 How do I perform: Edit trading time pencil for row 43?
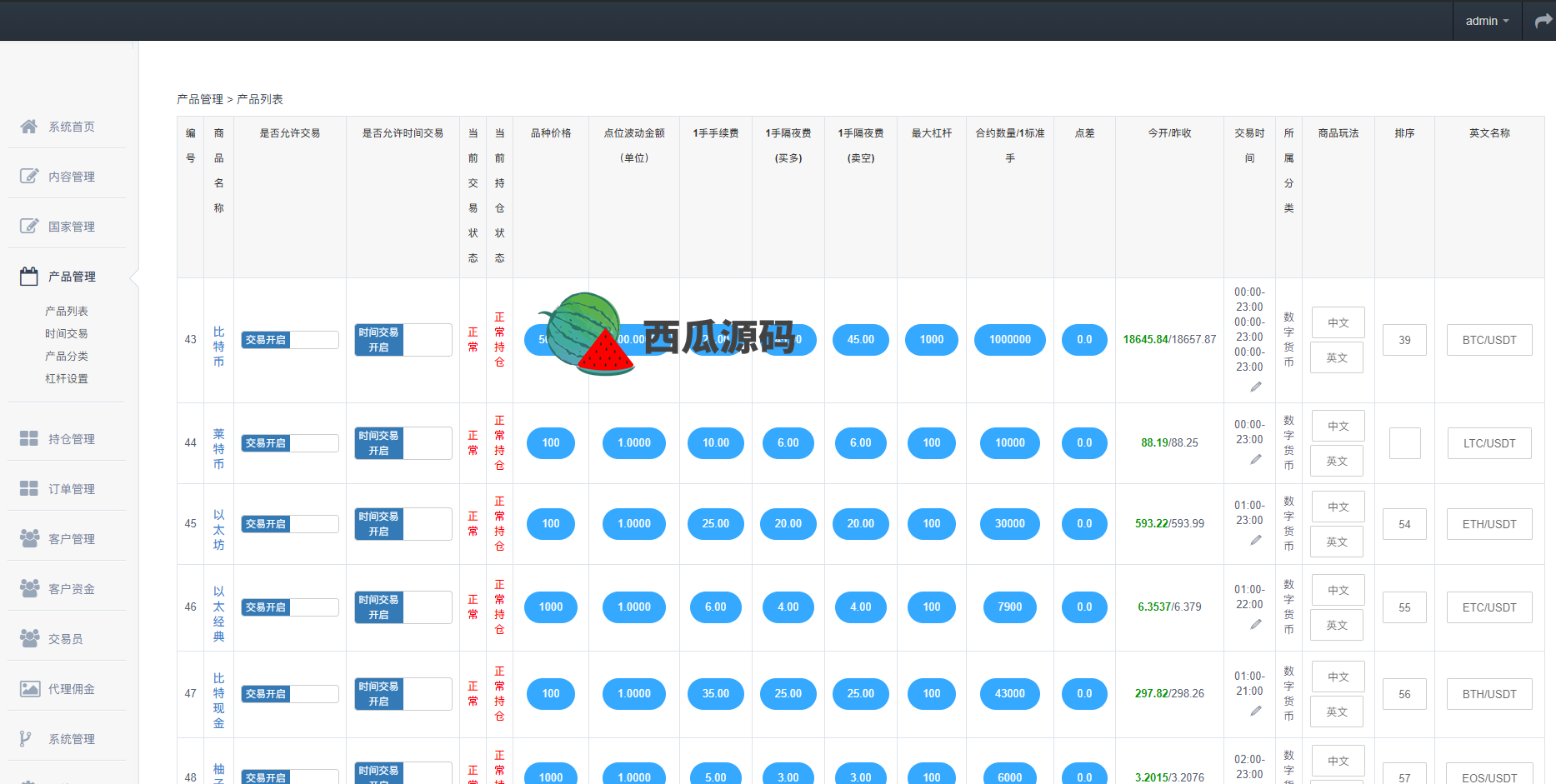[1256, 387]
